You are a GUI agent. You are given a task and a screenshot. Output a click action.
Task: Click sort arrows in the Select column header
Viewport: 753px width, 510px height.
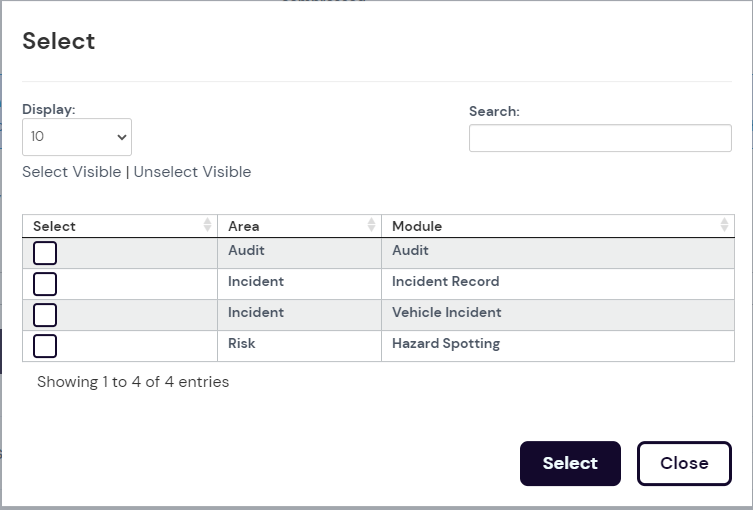pos(208,226)
